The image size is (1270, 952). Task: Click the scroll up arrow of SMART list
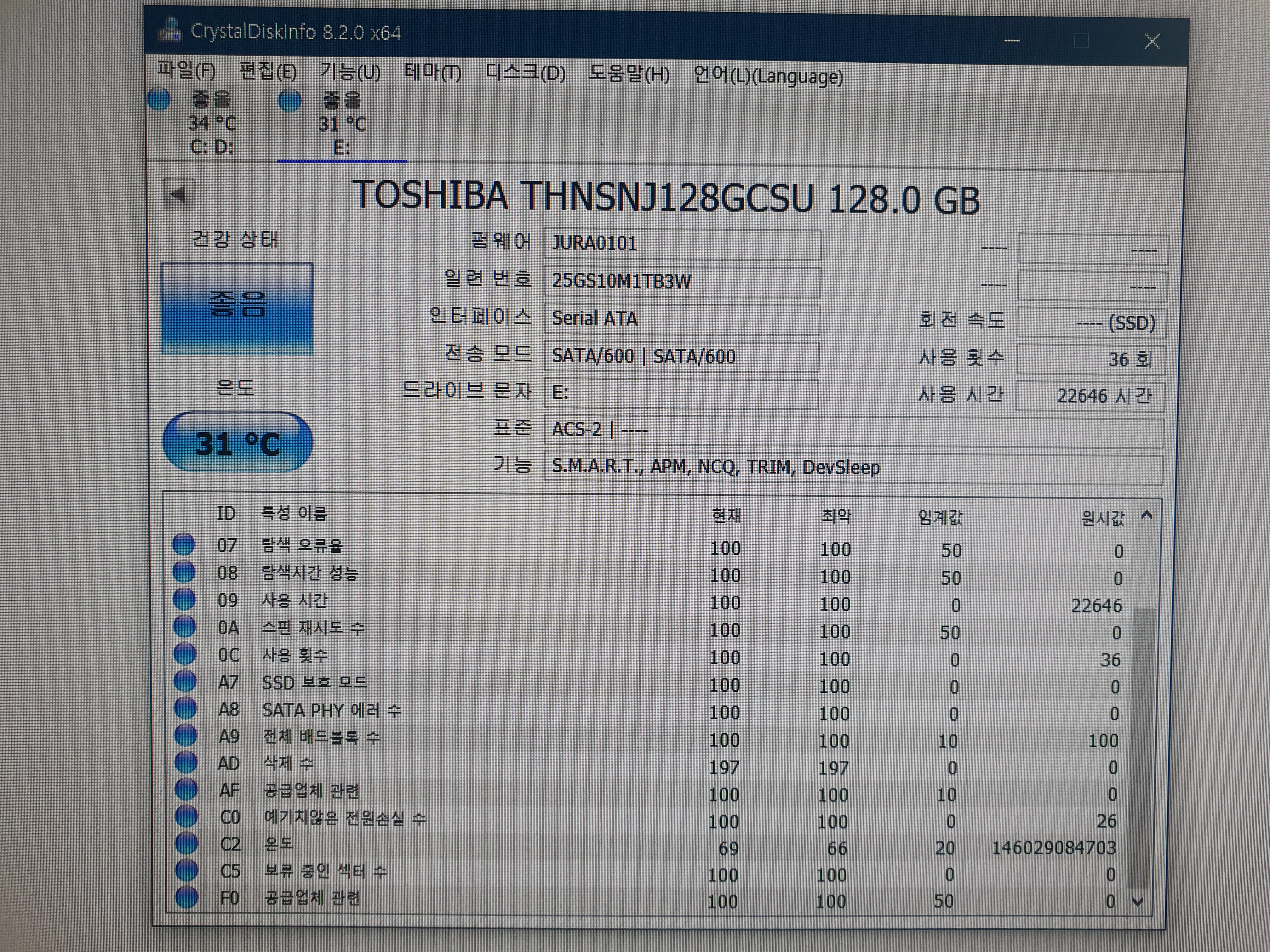point(1147,515)
